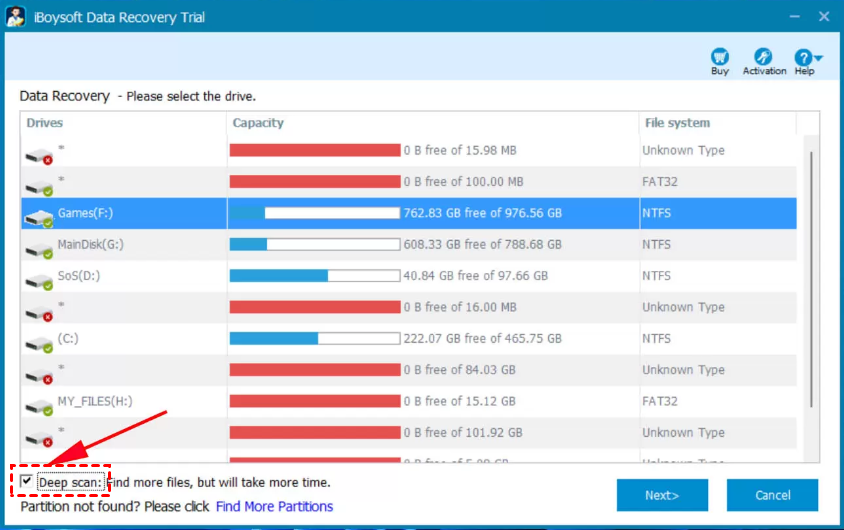Click the Games(F:) drive name

click(x=86, y=213)
